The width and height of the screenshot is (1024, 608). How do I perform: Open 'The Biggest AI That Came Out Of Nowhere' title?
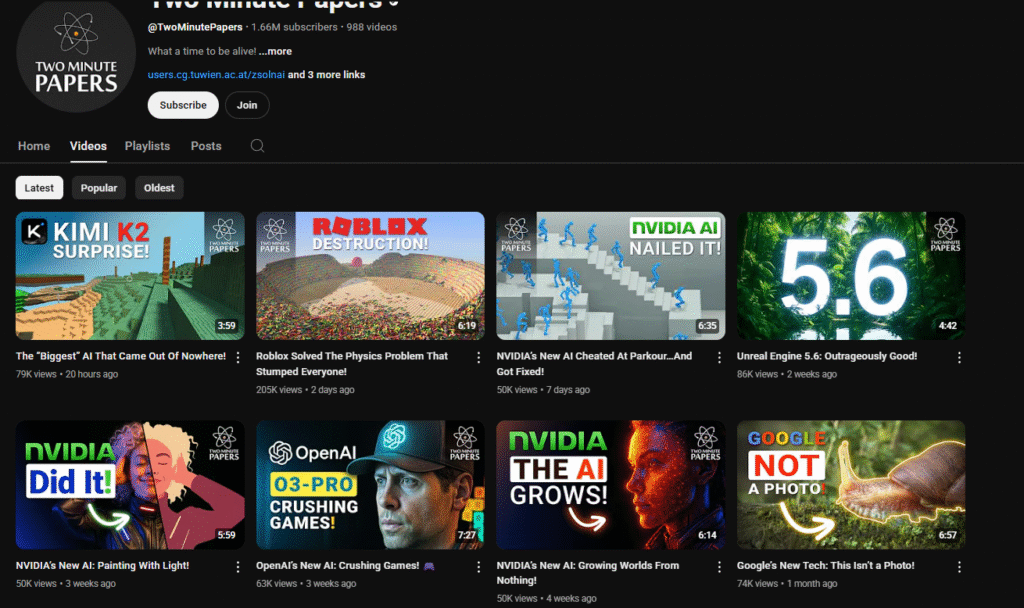coord(121,356)
